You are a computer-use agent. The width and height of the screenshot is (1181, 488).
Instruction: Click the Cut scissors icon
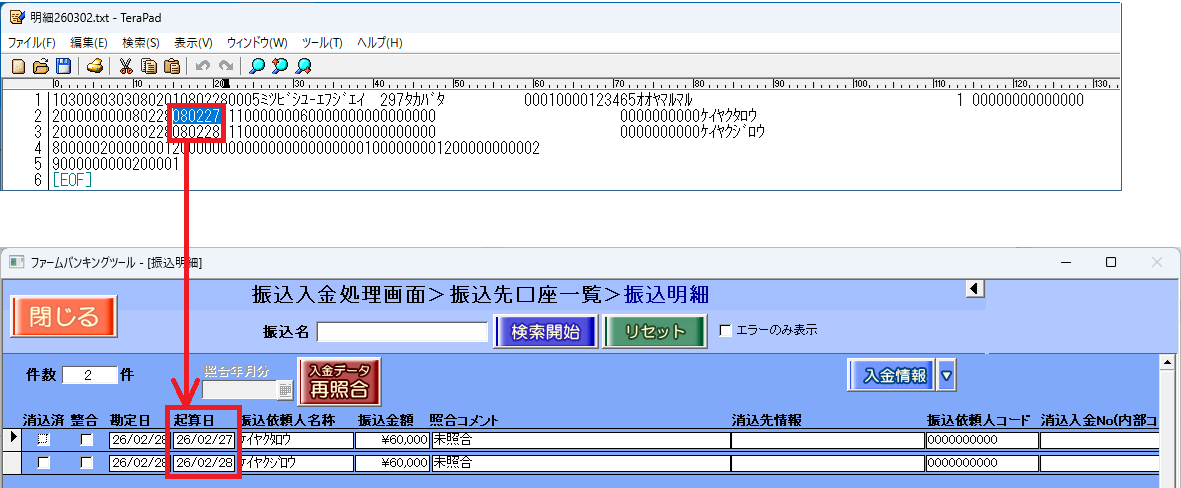[x=126, y=66]
